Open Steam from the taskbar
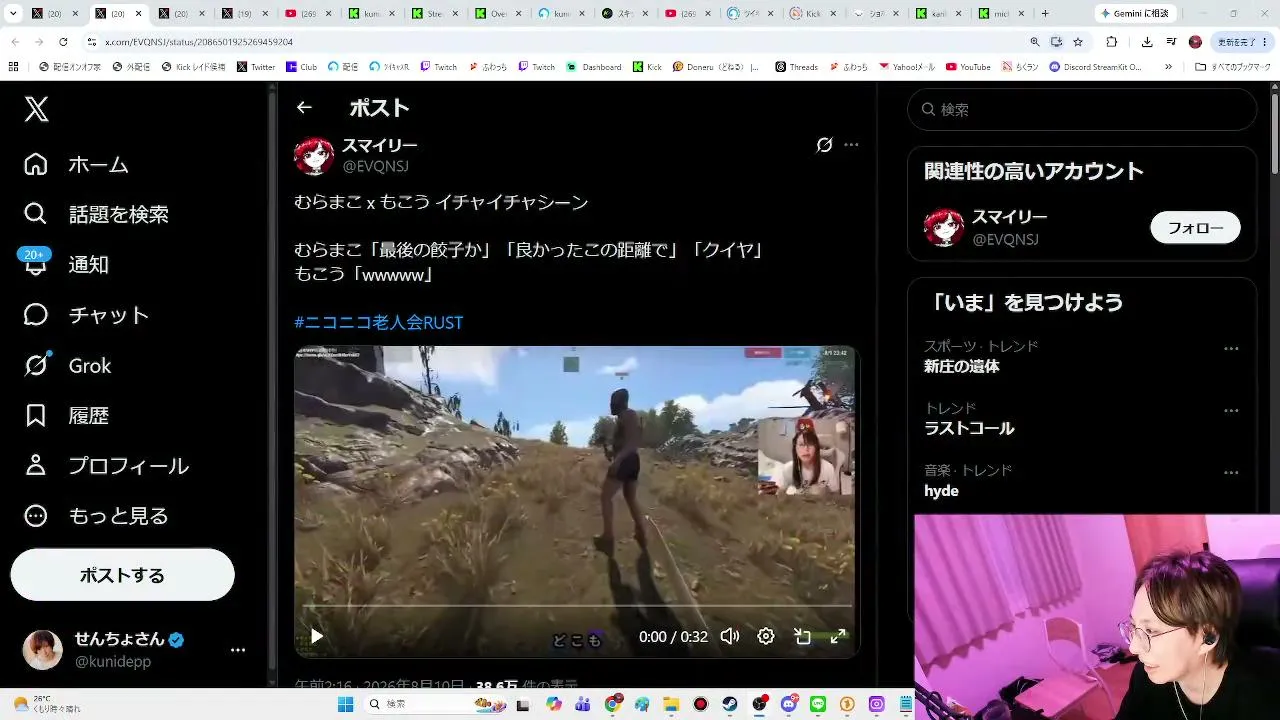 point(730,704)
